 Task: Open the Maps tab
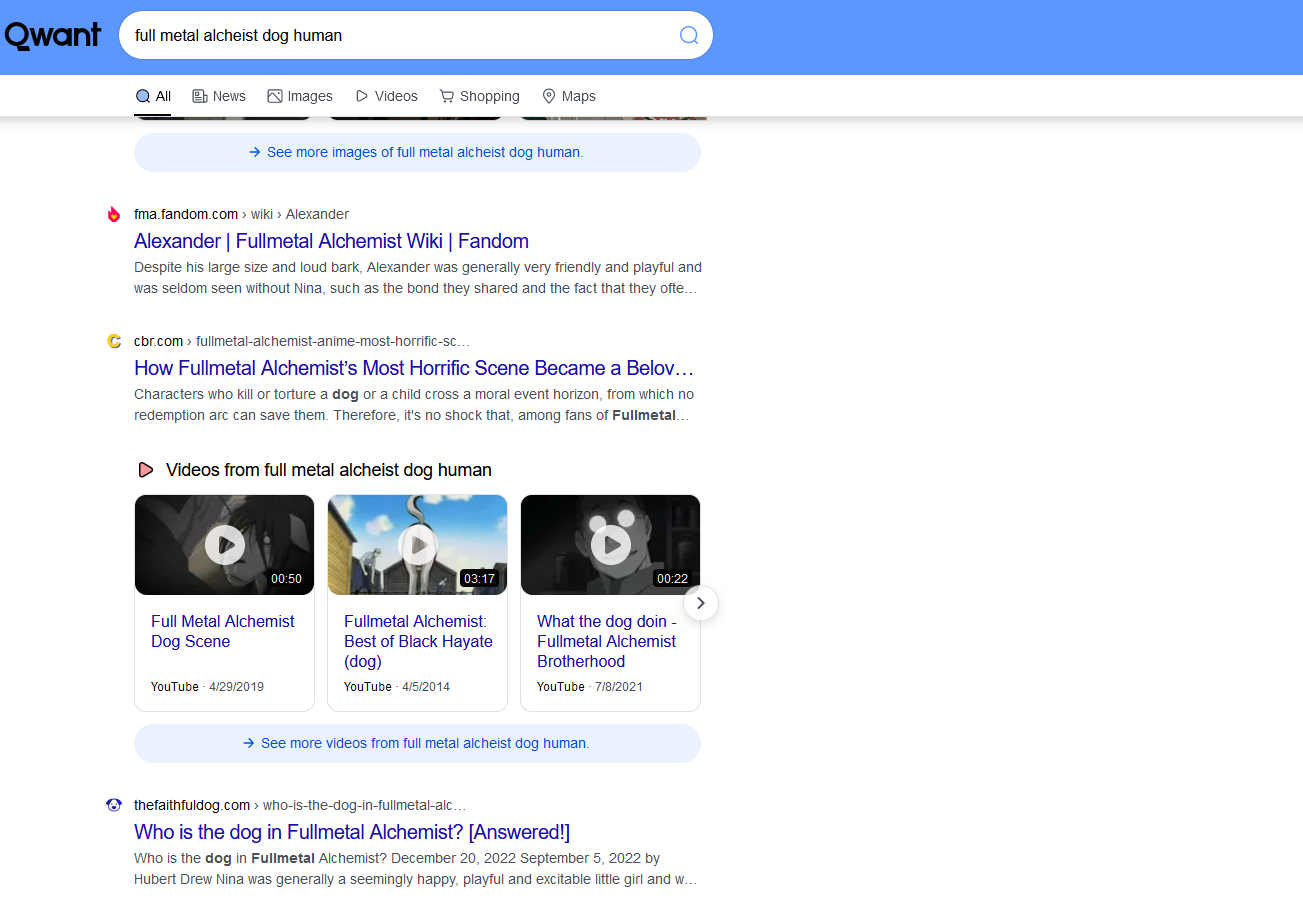click(x=569, y=96)
